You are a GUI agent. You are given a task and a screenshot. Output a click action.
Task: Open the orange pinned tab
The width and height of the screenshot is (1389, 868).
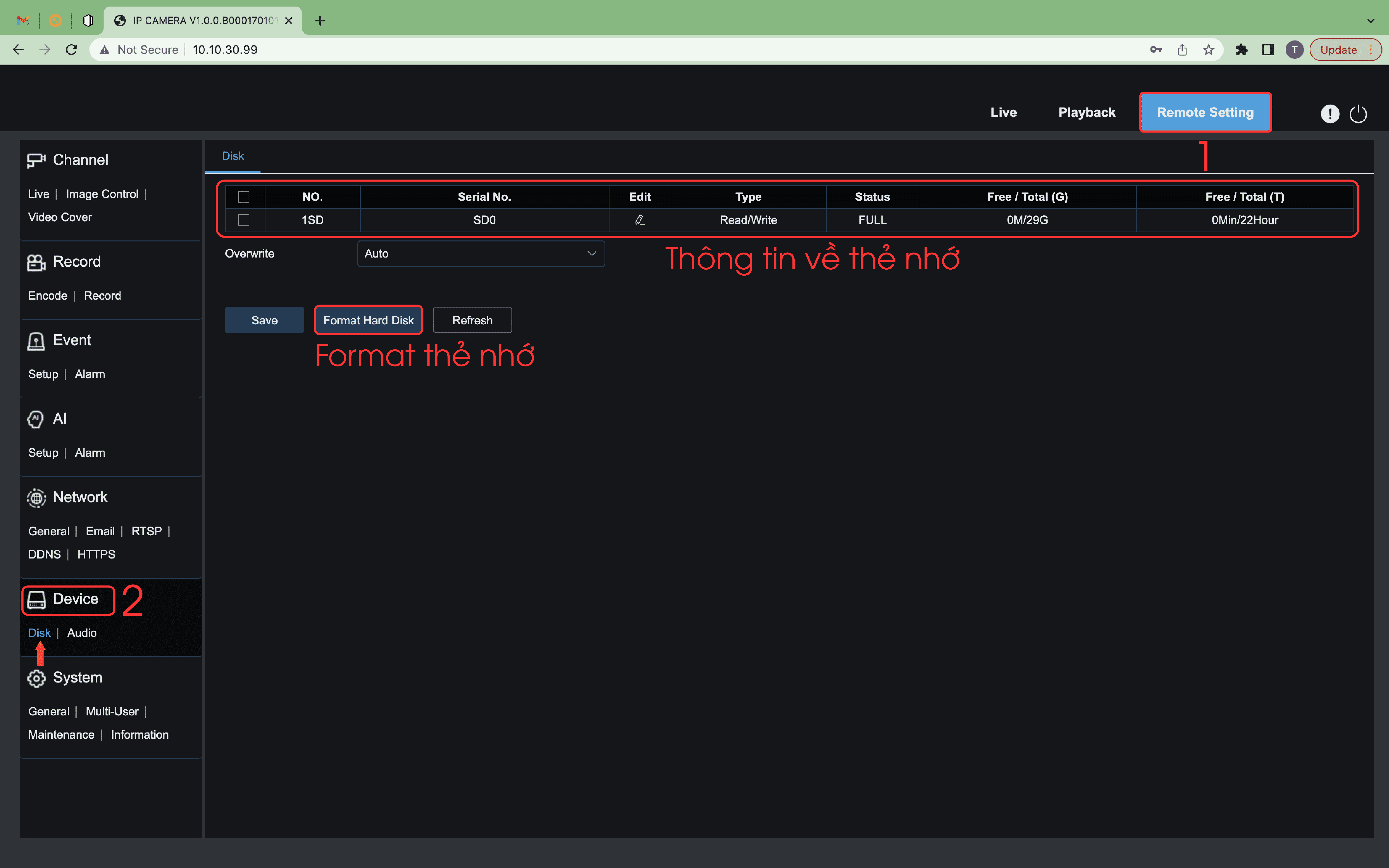[55, 21]
